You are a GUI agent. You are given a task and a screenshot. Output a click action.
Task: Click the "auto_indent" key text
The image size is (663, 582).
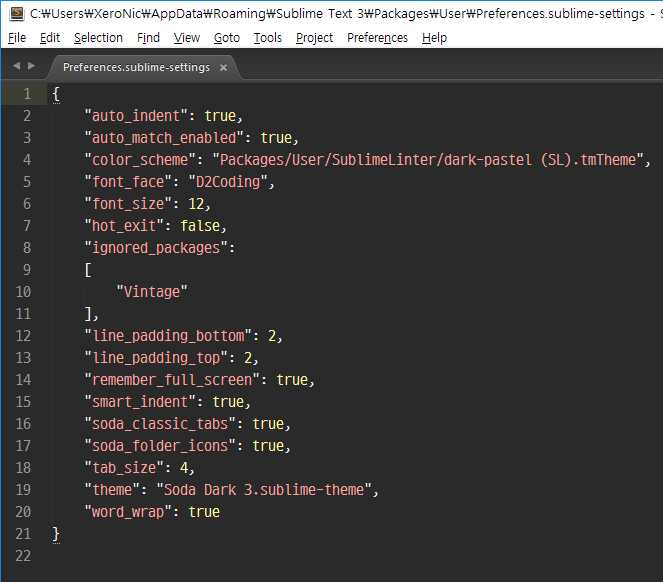coord(136,116)
